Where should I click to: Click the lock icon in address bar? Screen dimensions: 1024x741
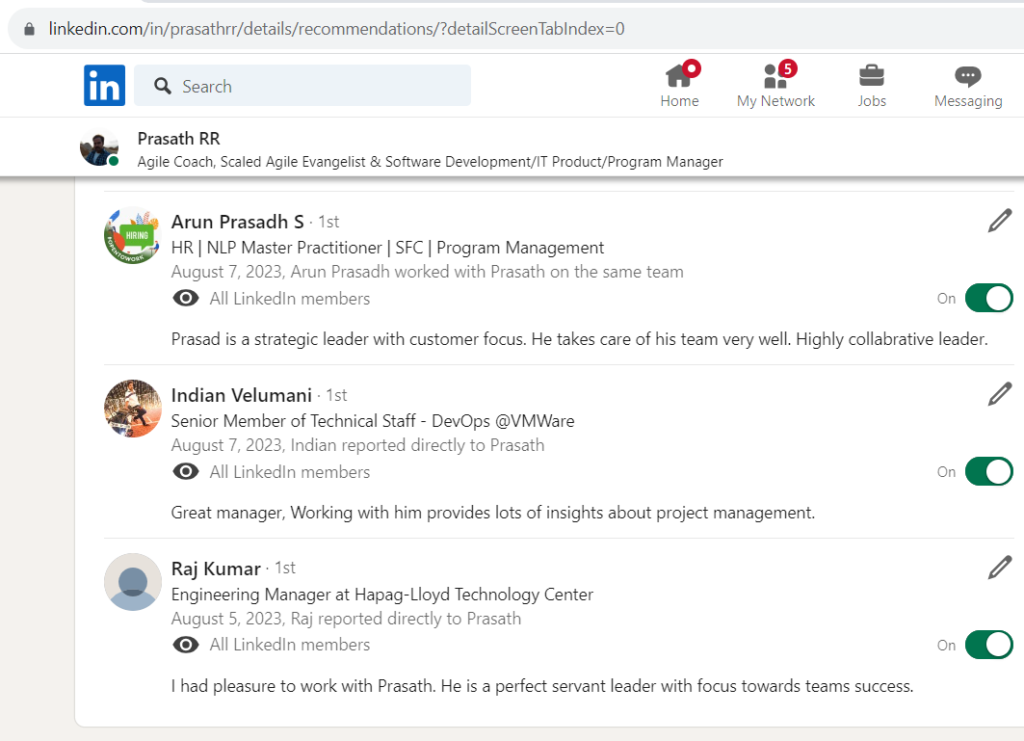click(x=29, y=29)
